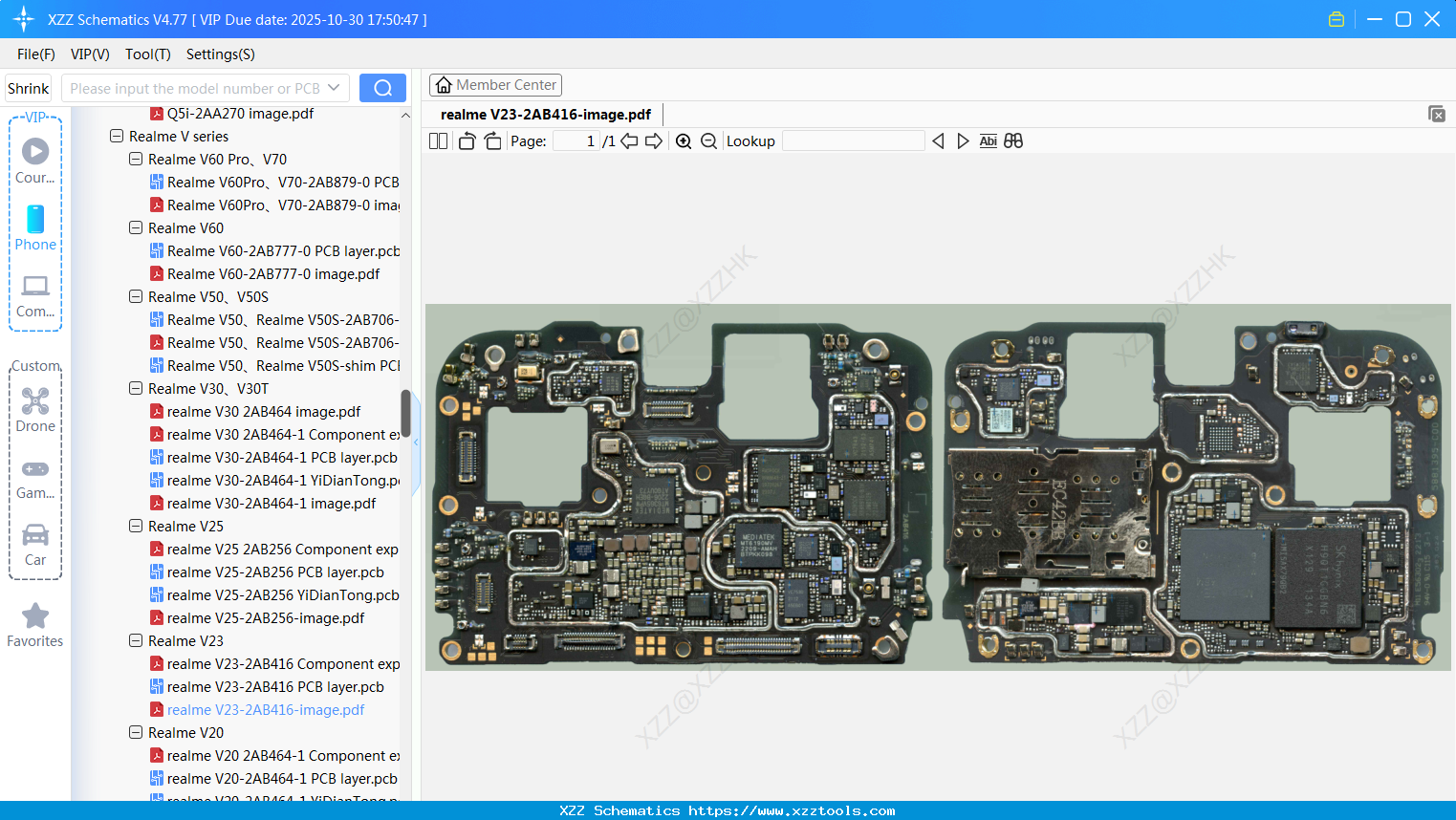Toggle the Abi match-text option
Viewport: 1456px width, 820px height.
(x=988, y=141)
